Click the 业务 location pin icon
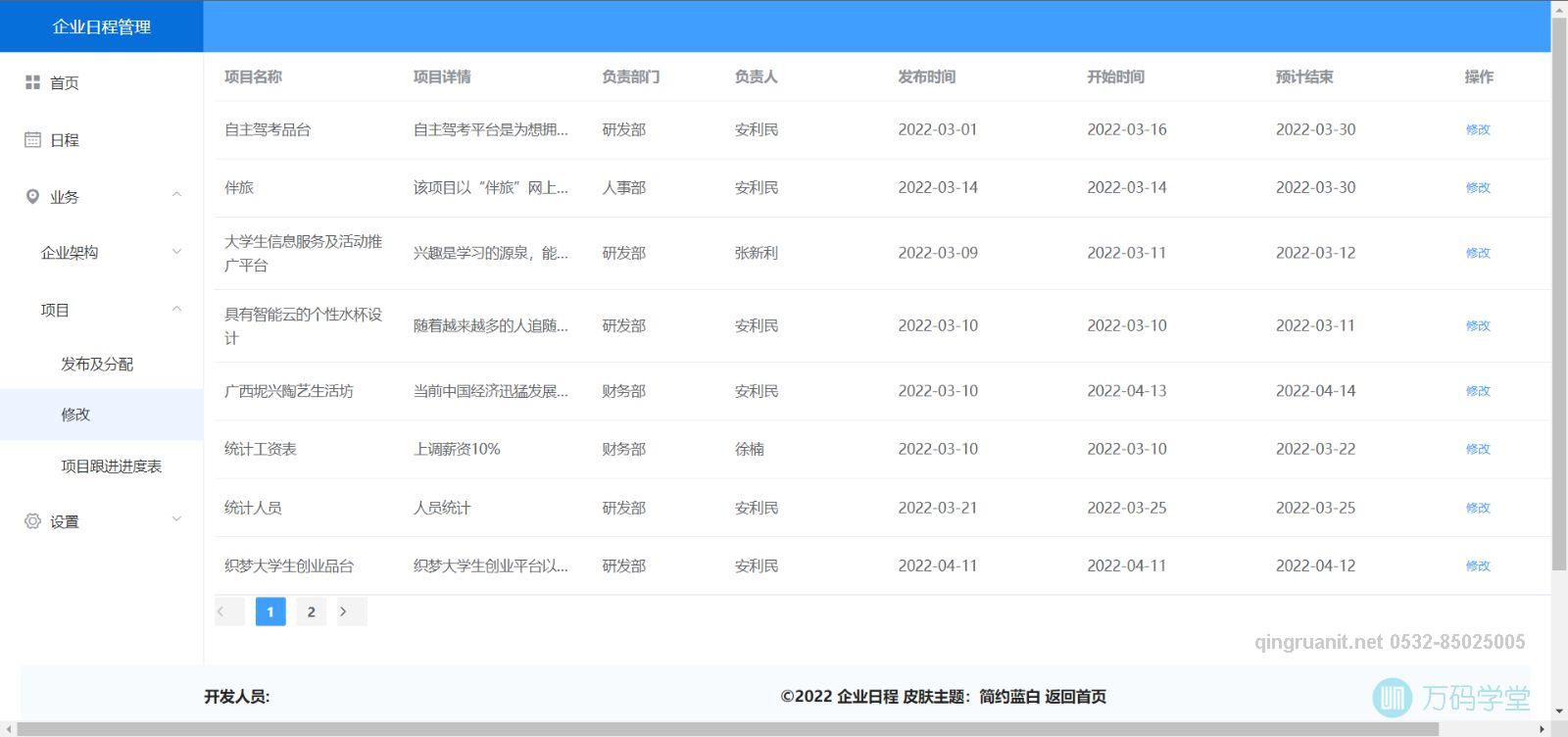Screen dimensions: 1568x737 [x=32, y=197]
